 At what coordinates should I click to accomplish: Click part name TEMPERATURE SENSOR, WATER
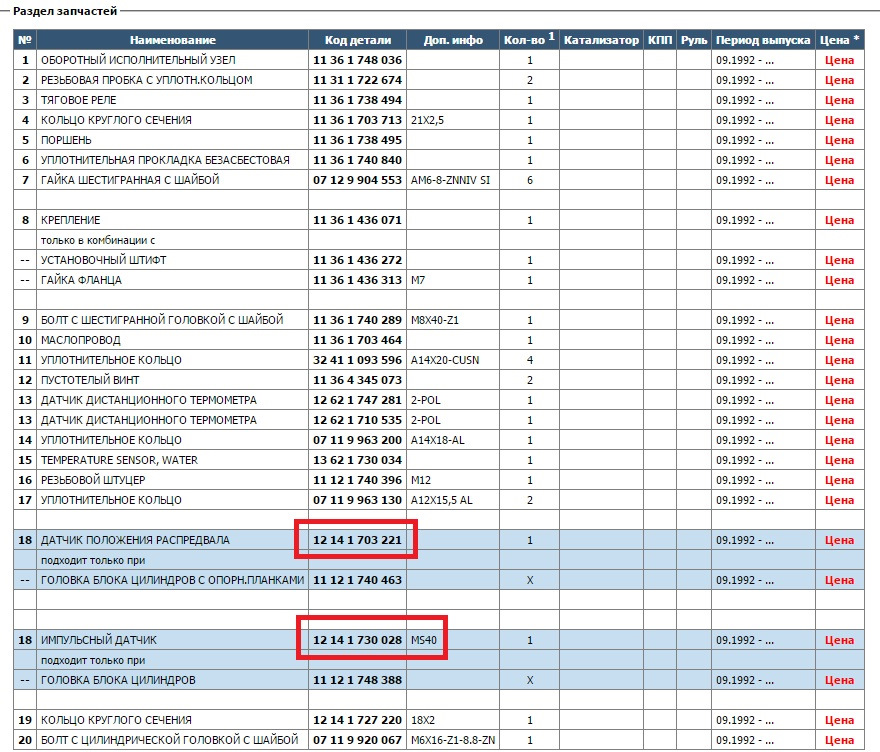119,460
